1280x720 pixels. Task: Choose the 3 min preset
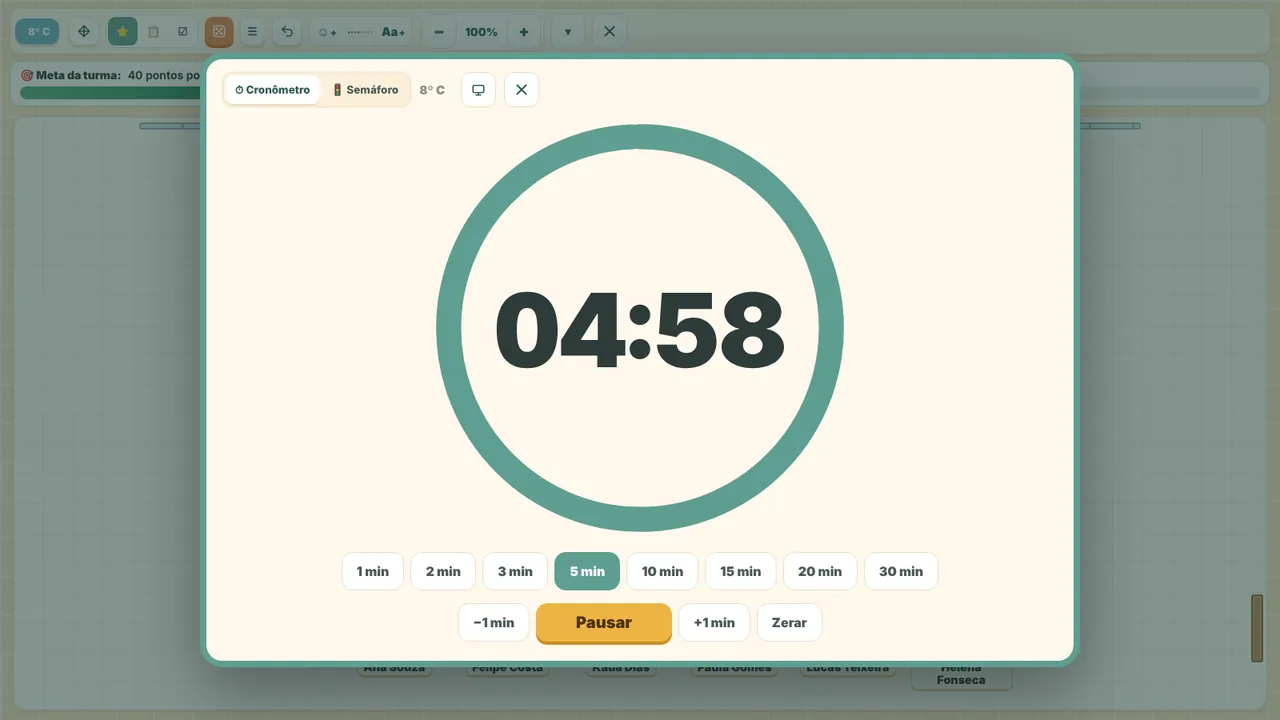coord(515,571)
